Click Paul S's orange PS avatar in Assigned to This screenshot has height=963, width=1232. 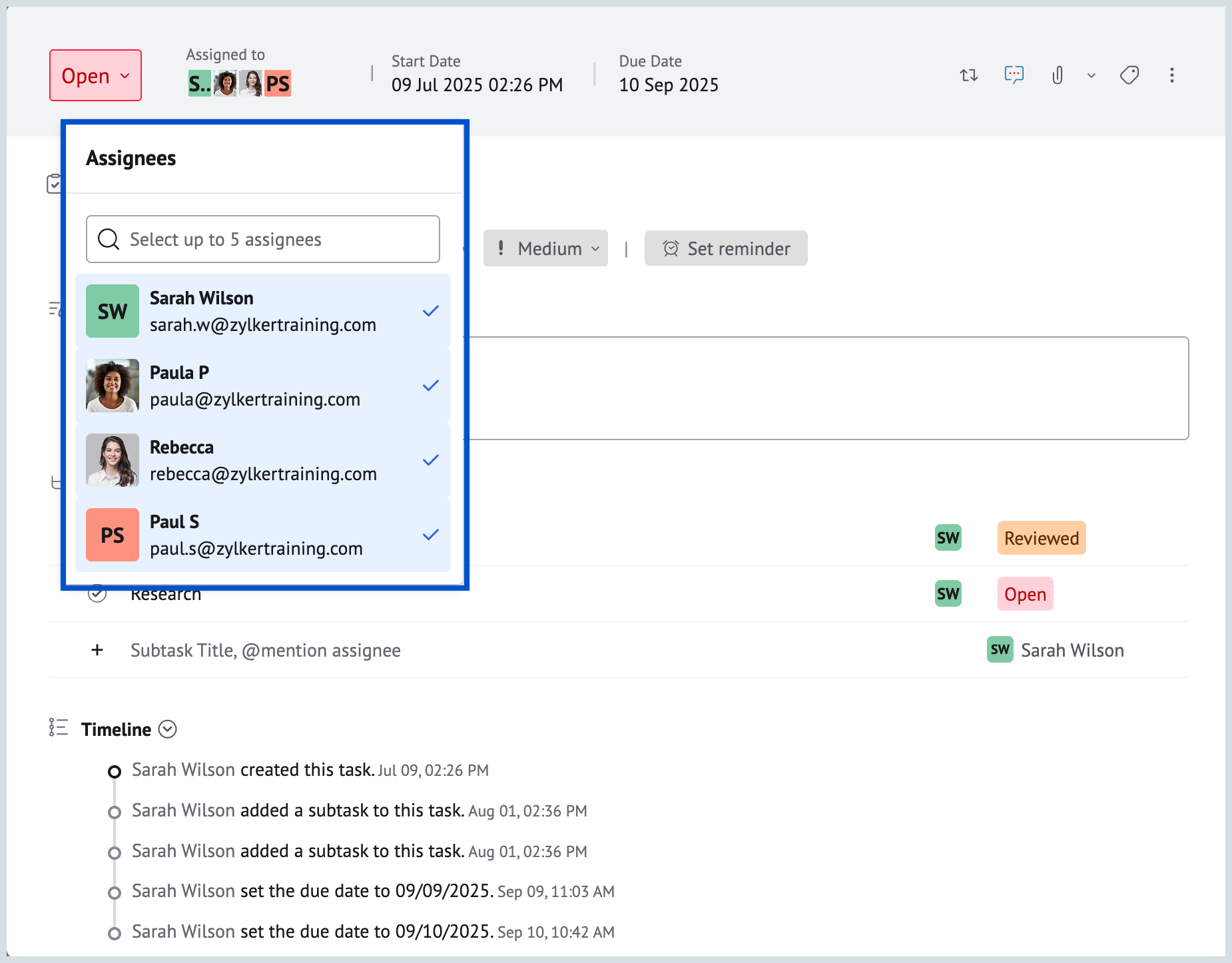pos(278,83)
